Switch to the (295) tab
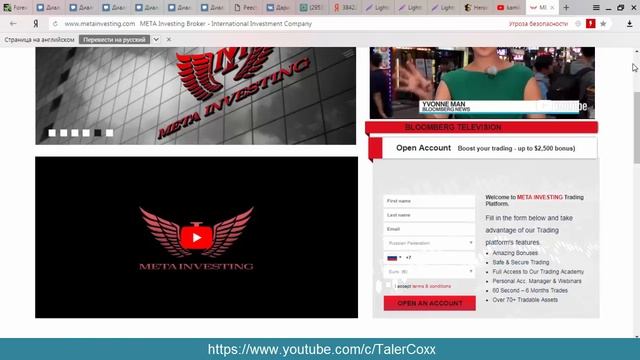The image size is (640, 360). (311, 7)
